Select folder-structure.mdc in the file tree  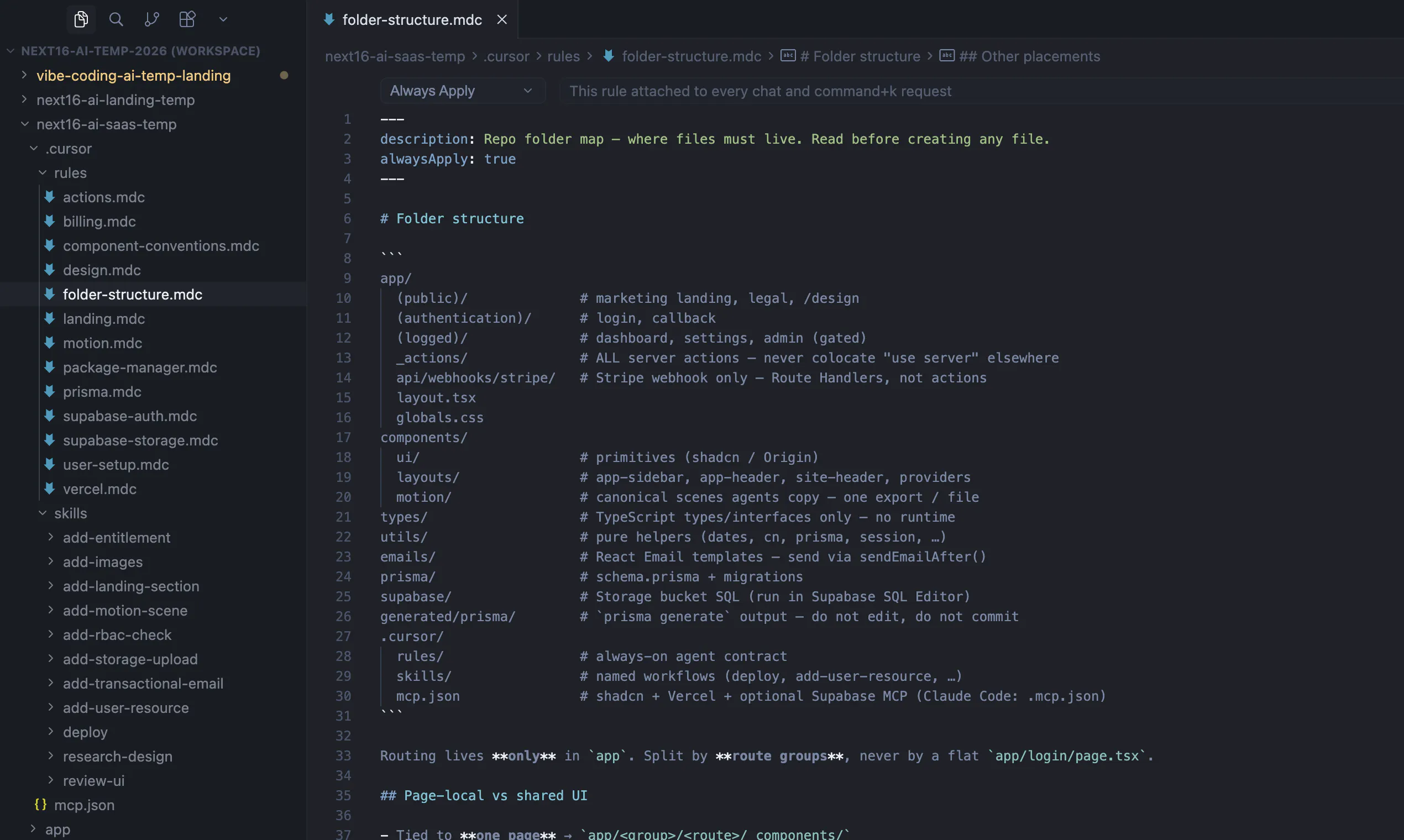pos(133,295)
